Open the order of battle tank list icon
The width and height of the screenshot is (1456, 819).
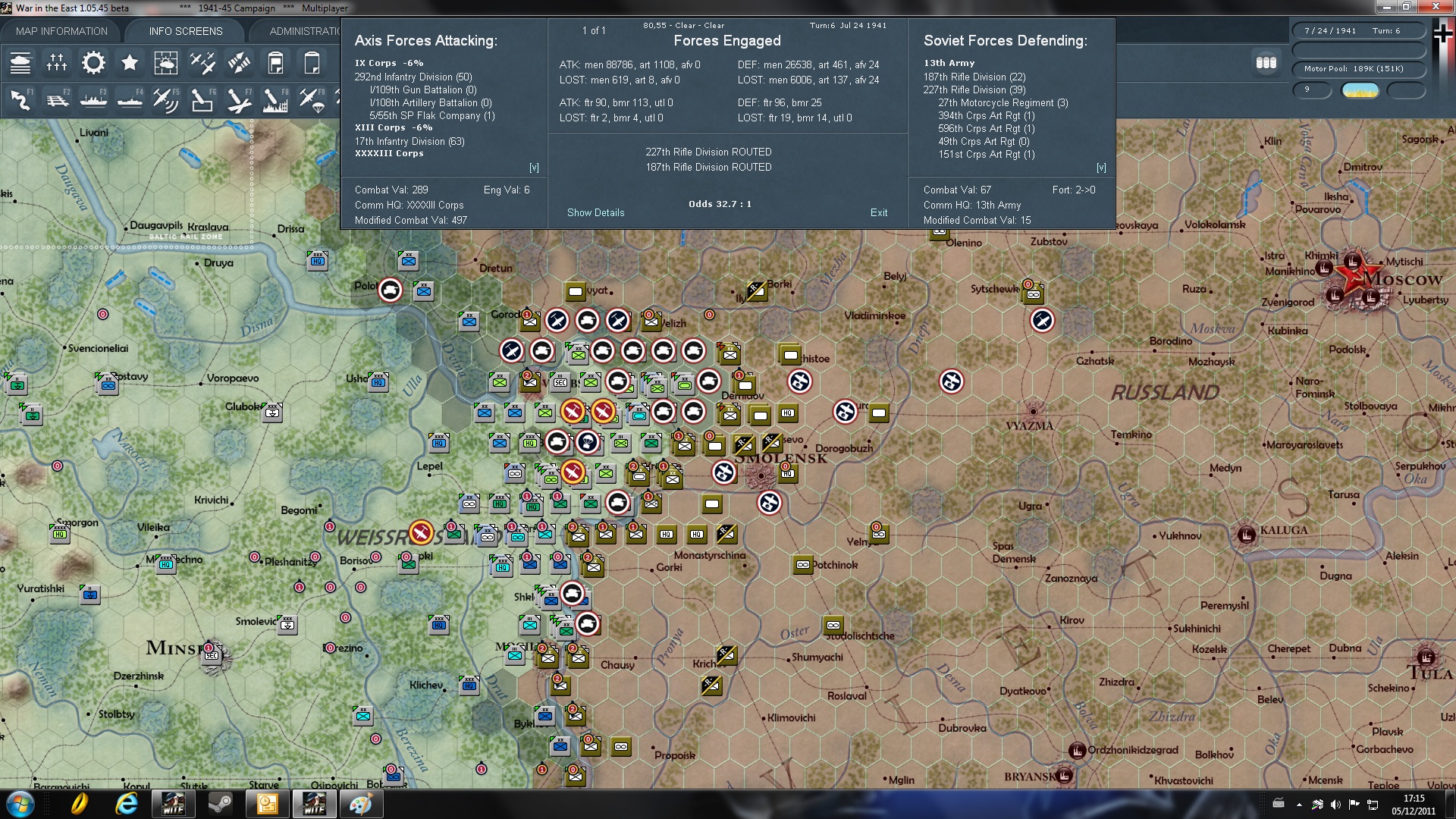[x=20, y=63]
